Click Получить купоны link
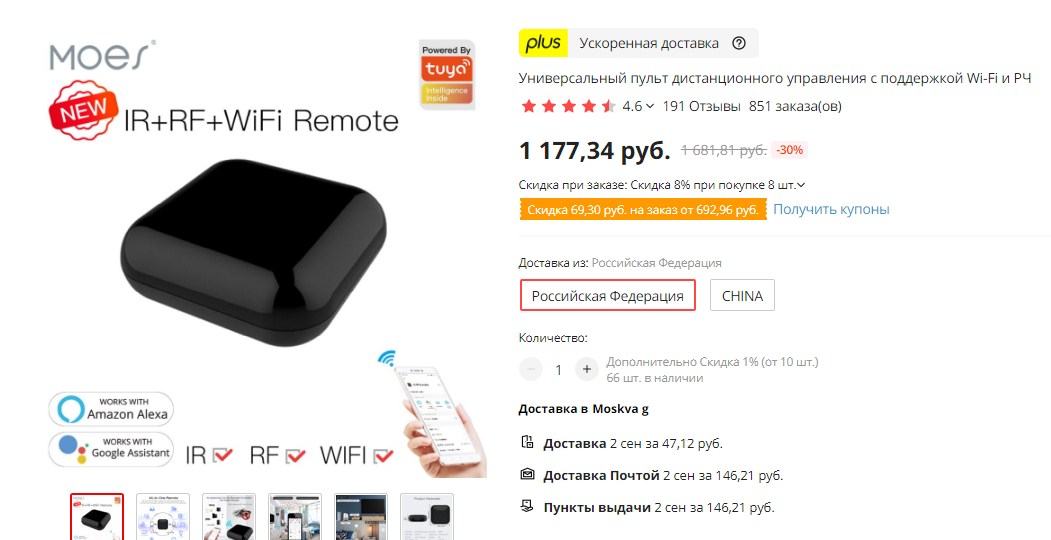1051x540 pixels. [x=831, y=209]
